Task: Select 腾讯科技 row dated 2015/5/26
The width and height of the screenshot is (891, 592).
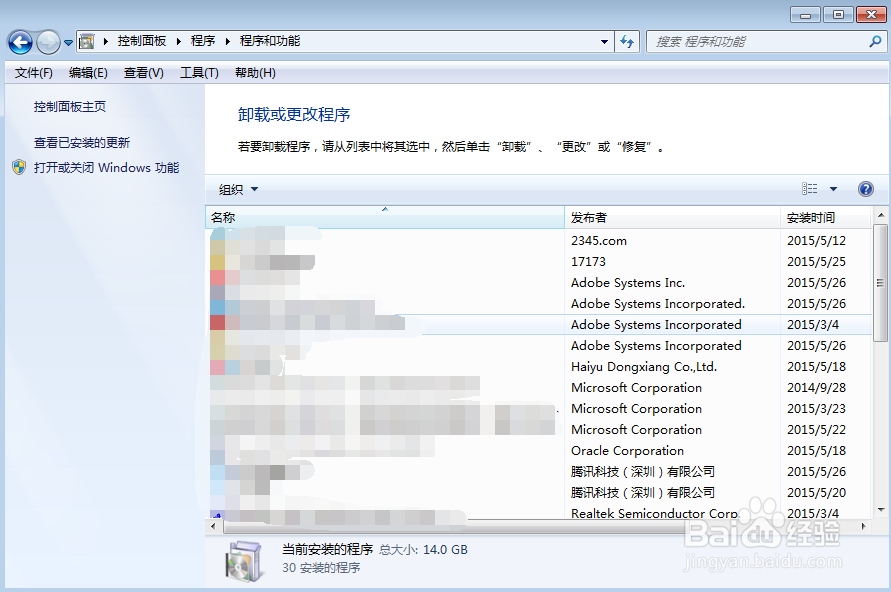Action: pos(538,472)
